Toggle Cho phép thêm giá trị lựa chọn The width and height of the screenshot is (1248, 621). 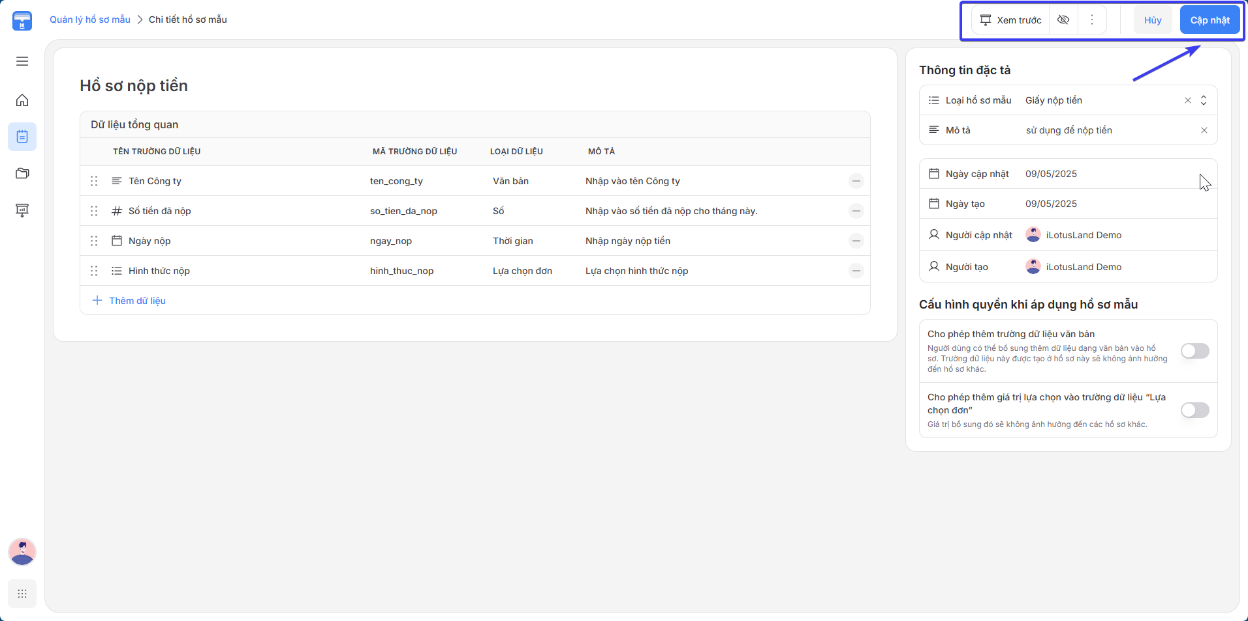coord(1195,410)
